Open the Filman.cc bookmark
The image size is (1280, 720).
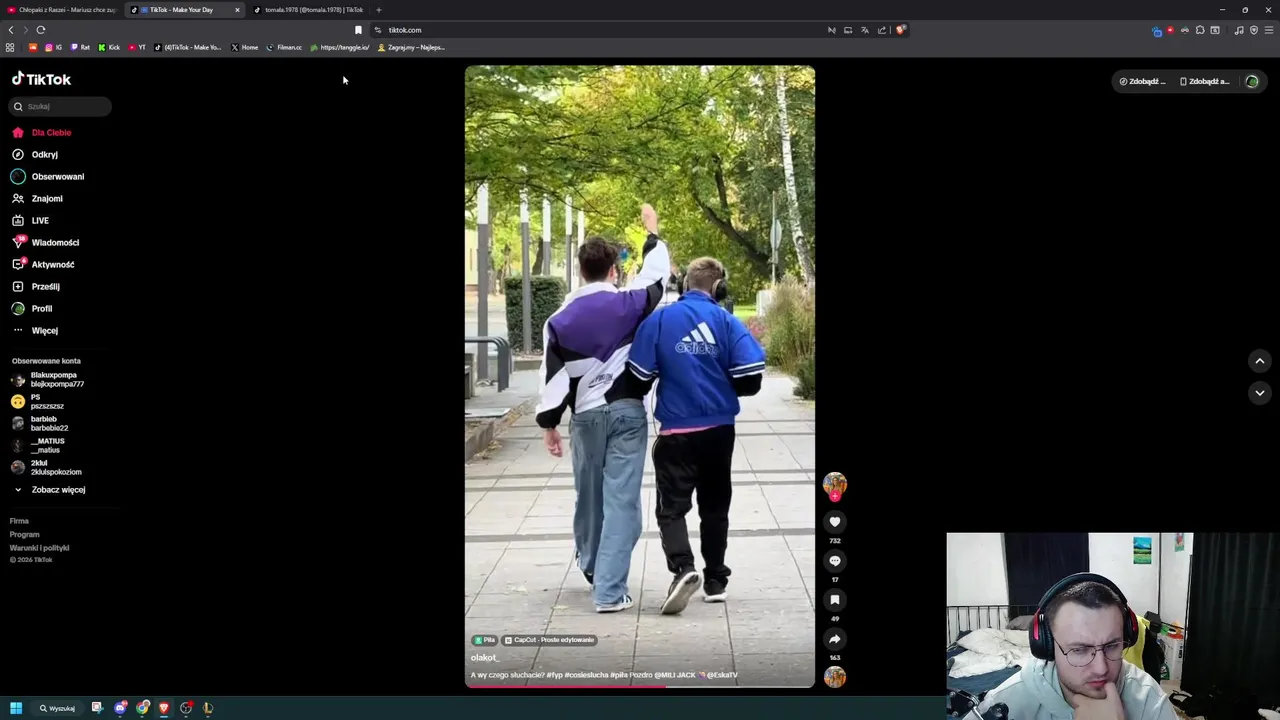(x=284, y=47)
